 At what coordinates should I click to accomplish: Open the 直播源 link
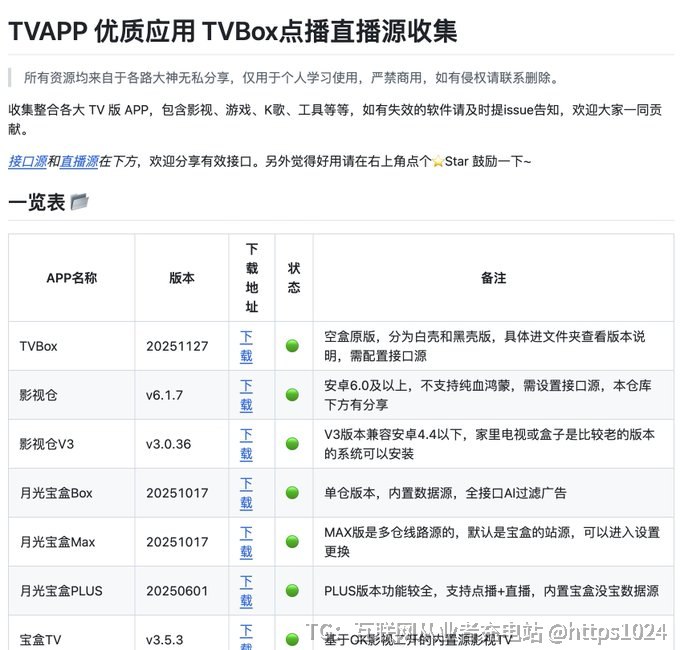coord(79,162)
